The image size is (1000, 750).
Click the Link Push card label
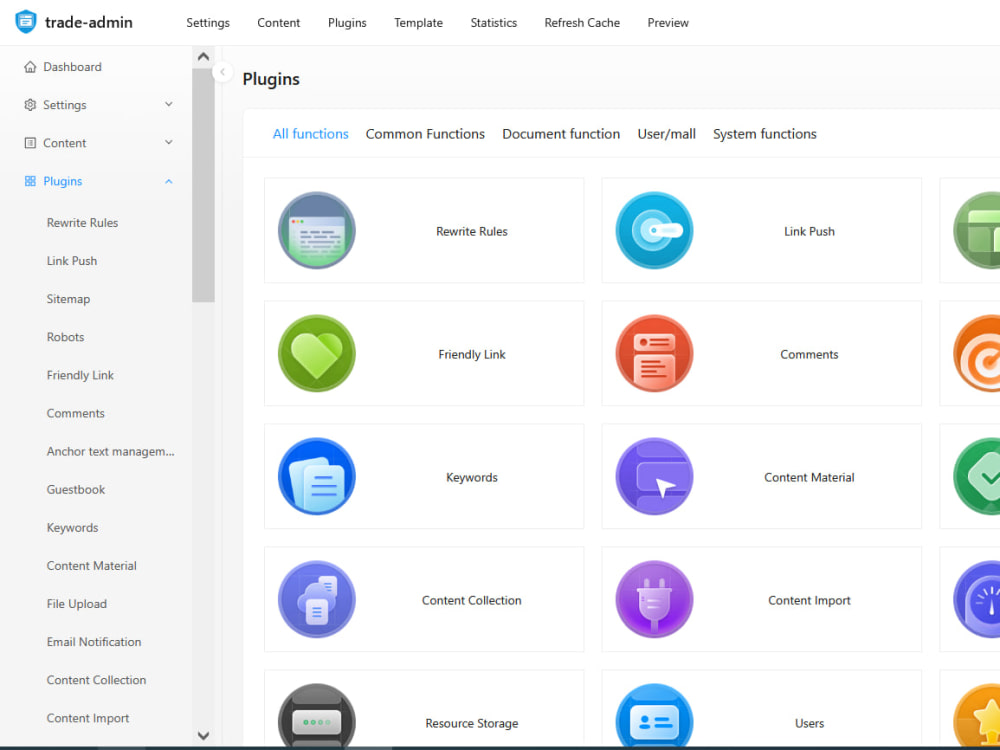click(809, 232)
